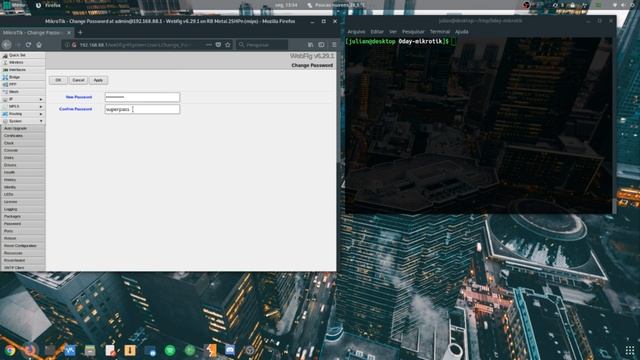The height and width of the screenshot is (360, 640).
Task: Open Password under System
Action: (x=23, y=224)
